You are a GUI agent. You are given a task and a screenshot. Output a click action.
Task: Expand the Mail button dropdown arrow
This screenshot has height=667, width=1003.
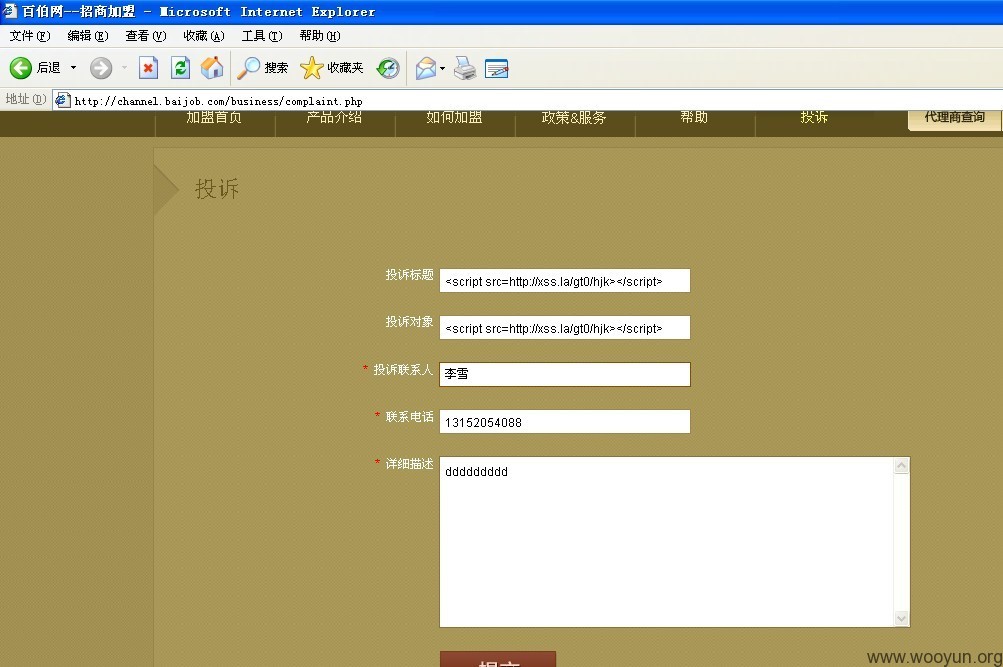tap(443, 68)
